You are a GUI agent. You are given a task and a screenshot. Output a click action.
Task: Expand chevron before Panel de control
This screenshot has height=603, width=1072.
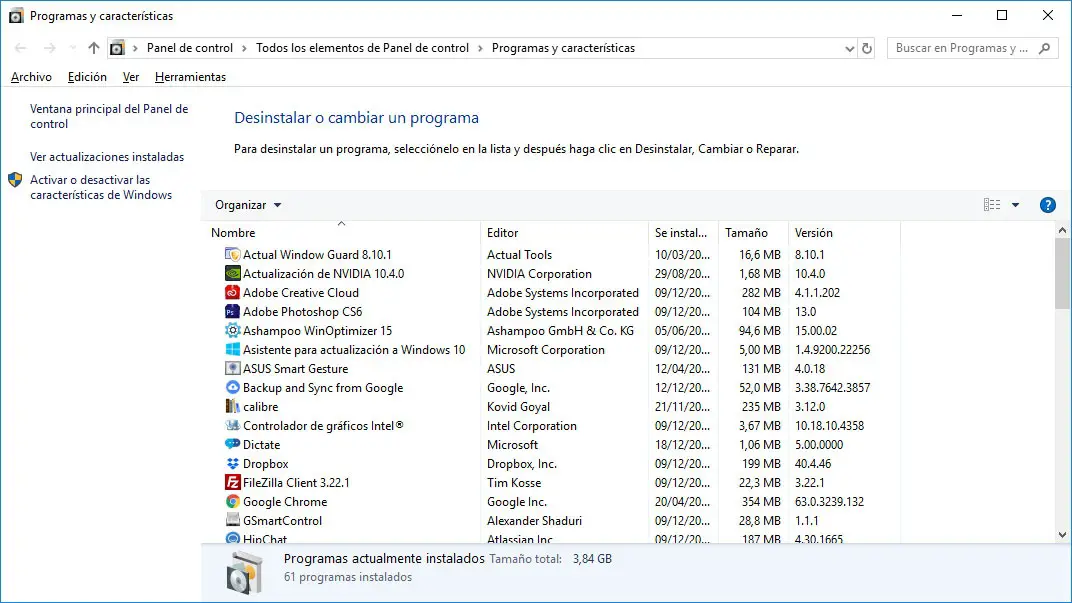coord(135,48)
